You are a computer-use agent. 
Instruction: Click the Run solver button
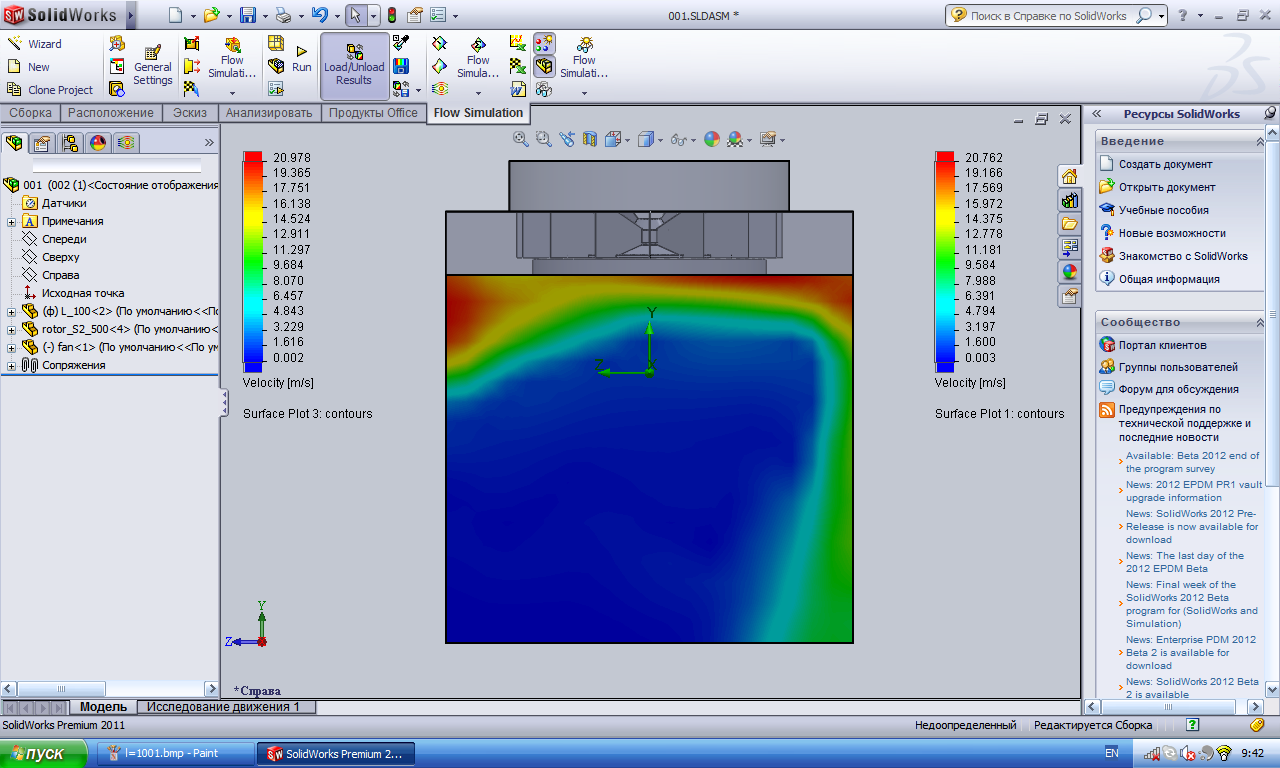coord(301,58)
